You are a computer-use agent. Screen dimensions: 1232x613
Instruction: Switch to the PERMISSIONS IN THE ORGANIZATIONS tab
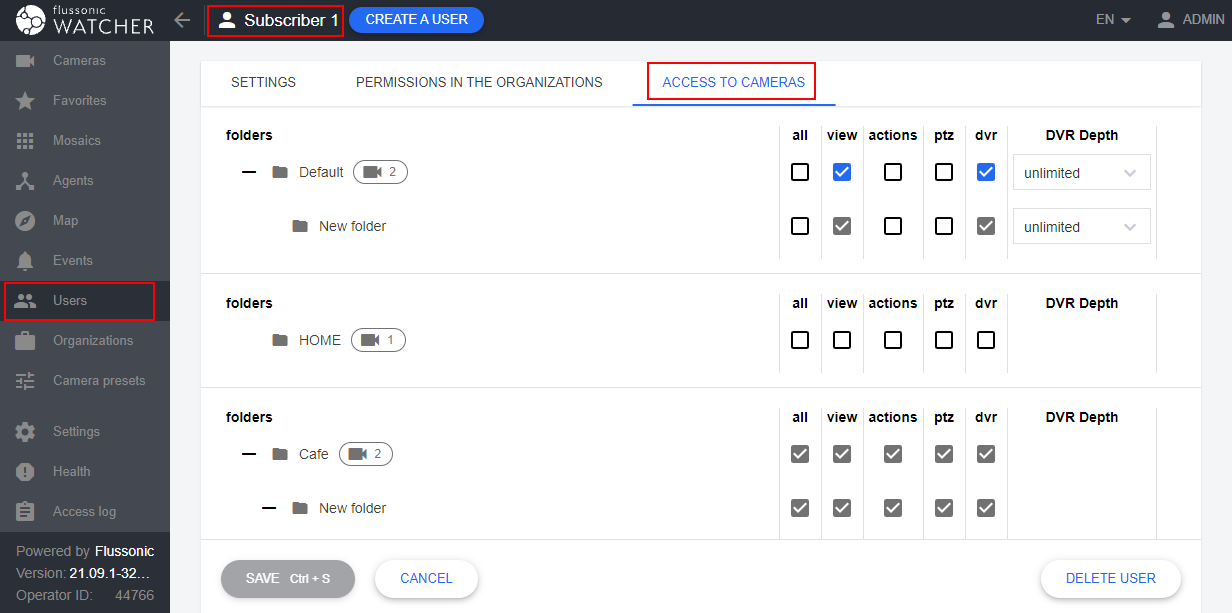click(478, 82)
